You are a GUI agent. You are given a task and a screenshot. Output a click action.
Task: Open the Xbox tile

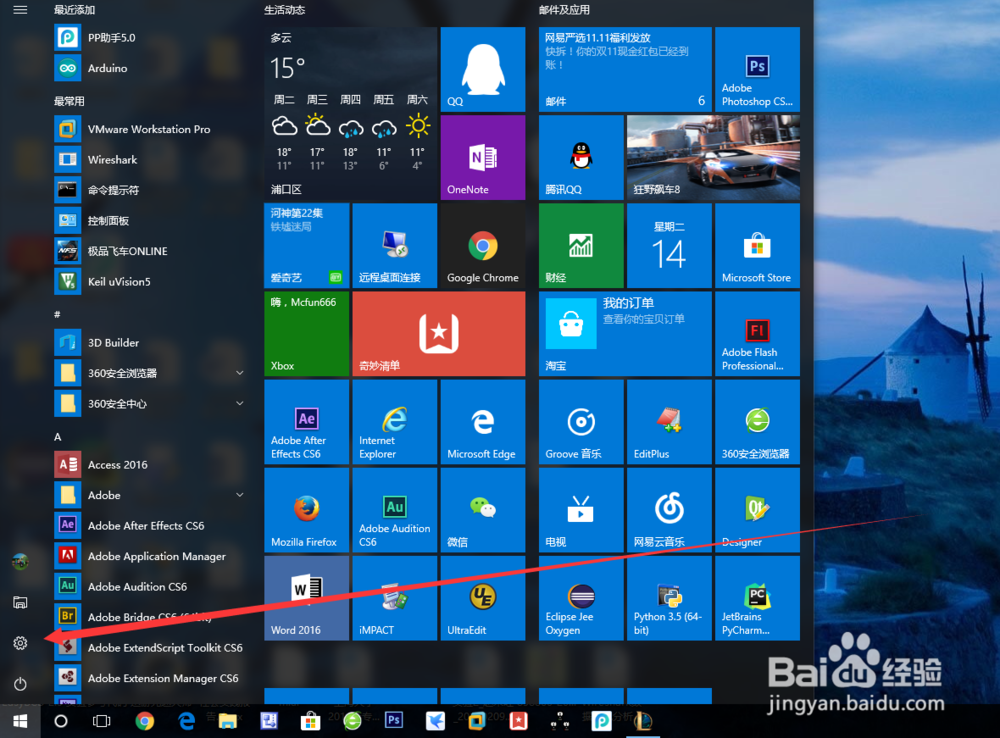(x=307, y=334)
